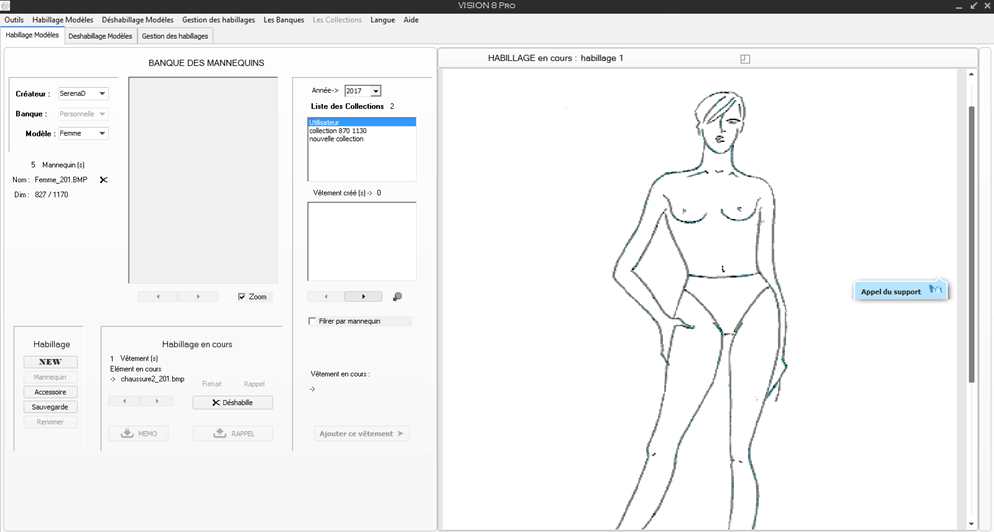
Task: Toggle the Zoom checkbox
Action: (242, 297)
